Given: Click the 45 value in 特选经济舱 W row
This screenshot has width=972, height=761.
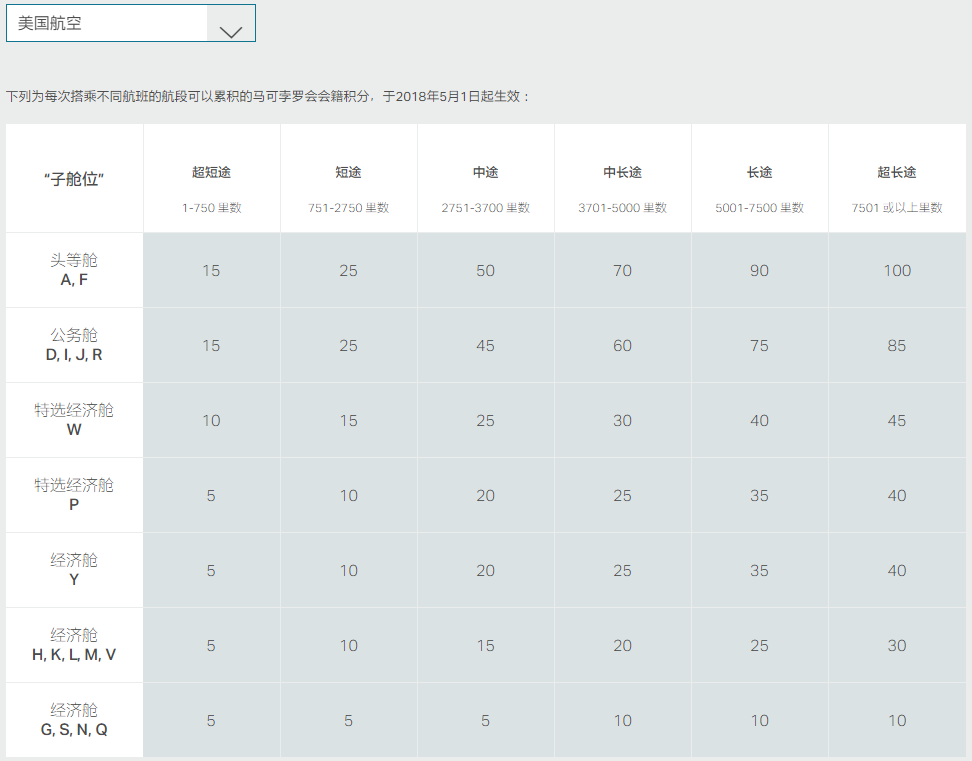Looking at the screenshot, I should (x=897, y=421).
